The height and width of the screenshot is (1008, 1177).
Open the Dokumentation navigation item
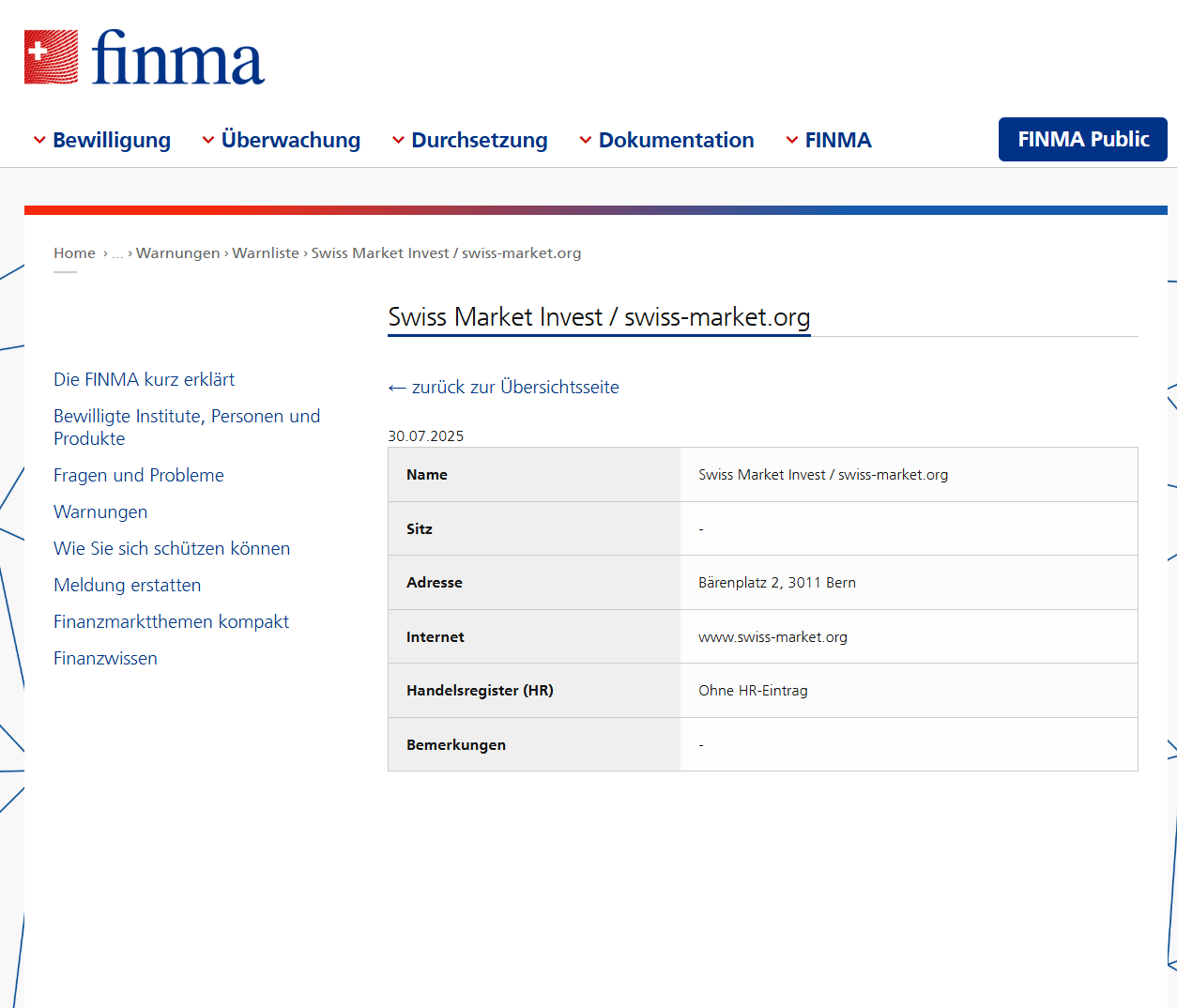coord(677,140)
